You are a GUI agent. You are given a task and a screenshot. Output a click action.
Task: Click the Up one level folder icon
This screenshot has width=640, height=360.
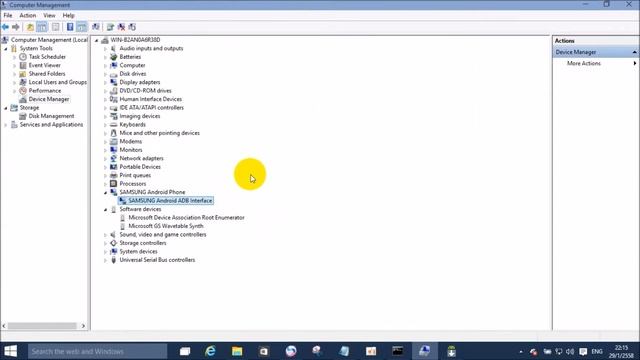[30, 27]
